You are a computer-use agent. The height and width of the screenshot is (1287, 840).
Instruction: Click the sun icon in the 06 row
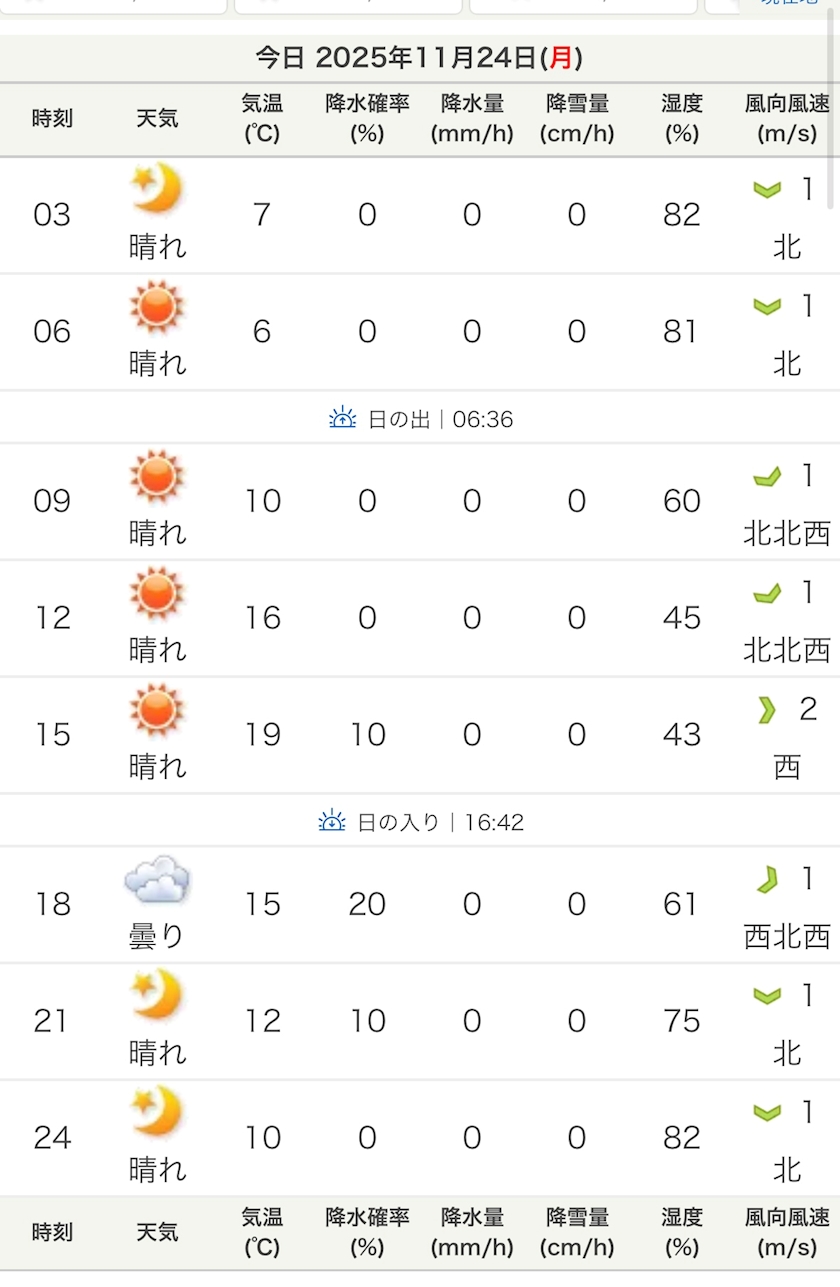(x=157, y=306)
